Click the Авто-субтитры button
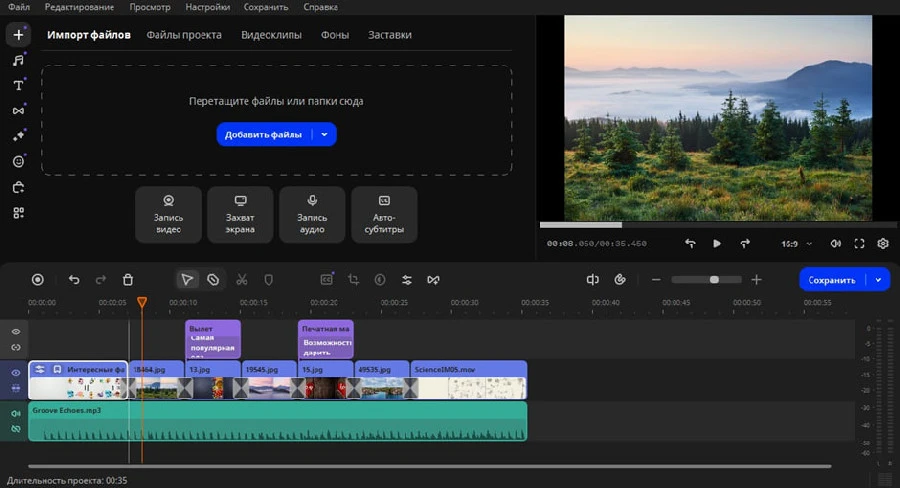This screenshot has height=488, width=900. click(x=384, y=214)
